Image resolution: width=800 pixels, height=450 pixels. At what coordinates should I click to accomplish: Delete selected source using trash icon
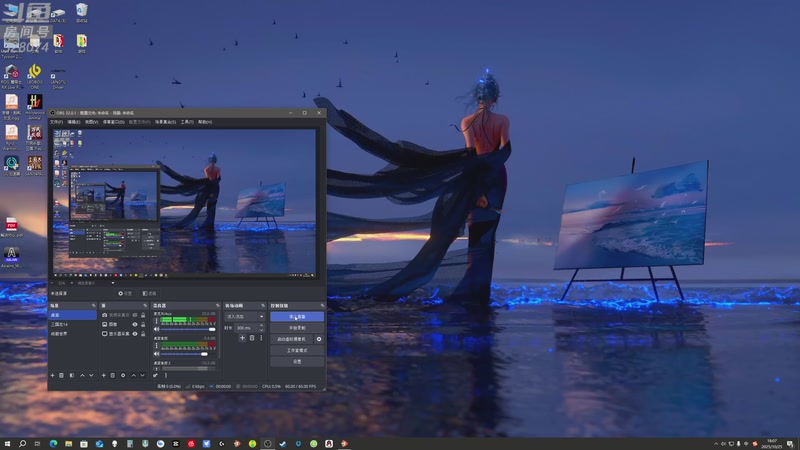(x=112, y=376)
